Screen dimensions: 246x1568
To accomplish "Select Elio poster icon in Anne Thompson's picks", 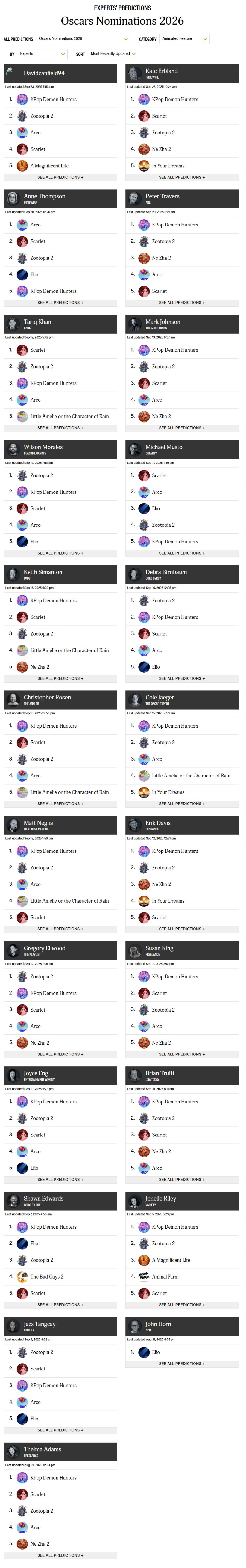I will (23, 274).
